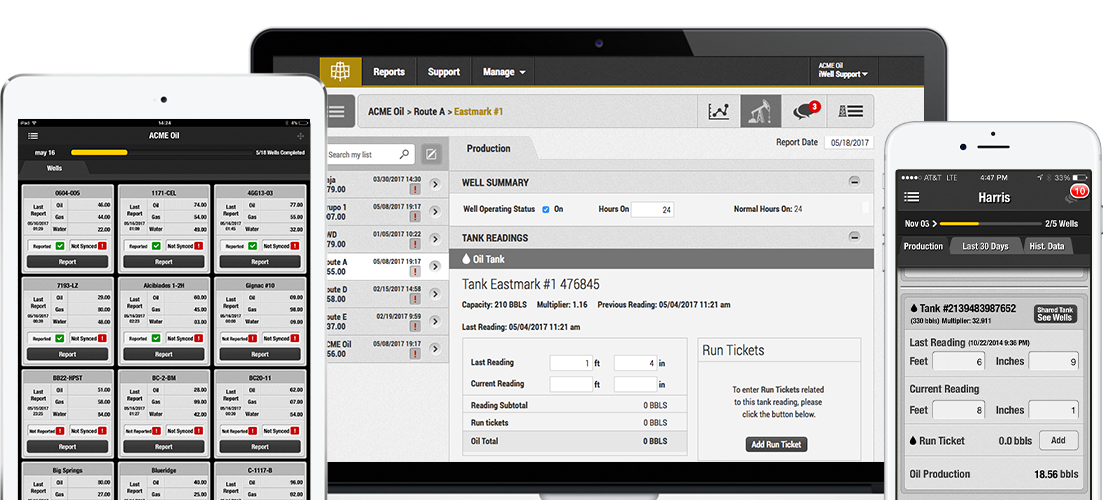
Task: Open comments with 3 notifications
Action: (x=805, y=111)
